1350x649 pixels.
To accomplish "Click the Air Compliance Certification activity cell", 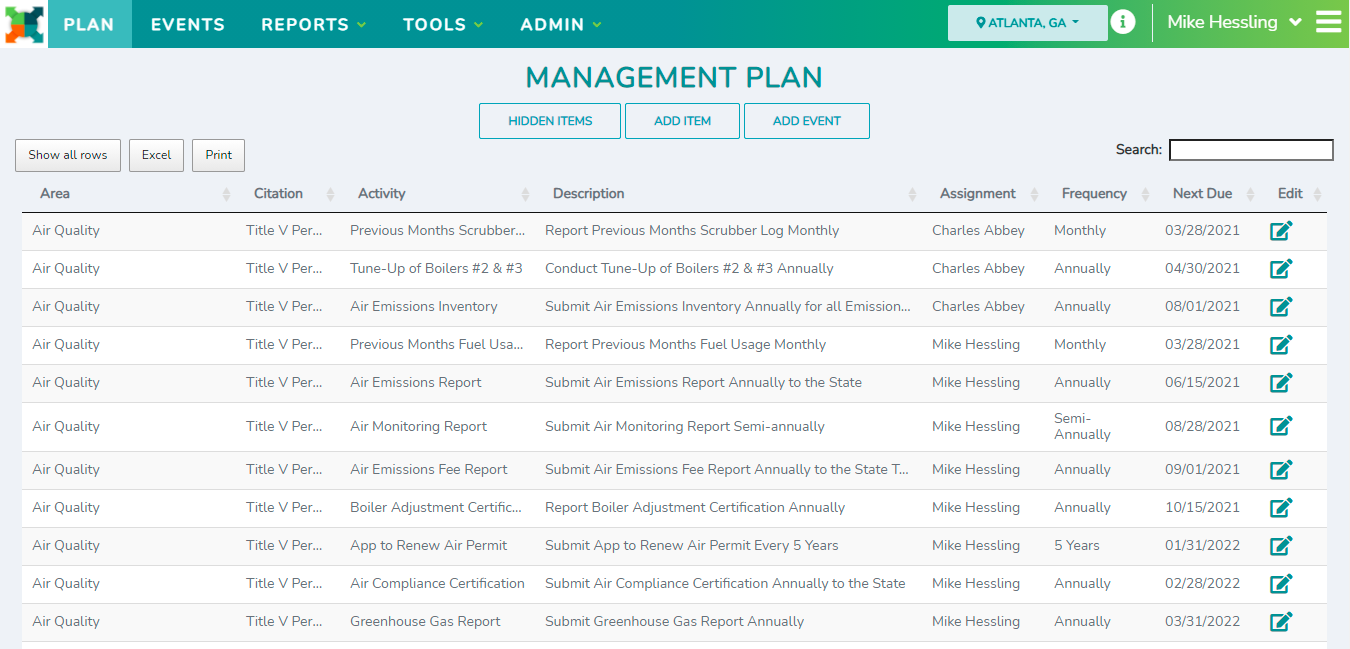I will pyautogui.click(x=437, y=584).
